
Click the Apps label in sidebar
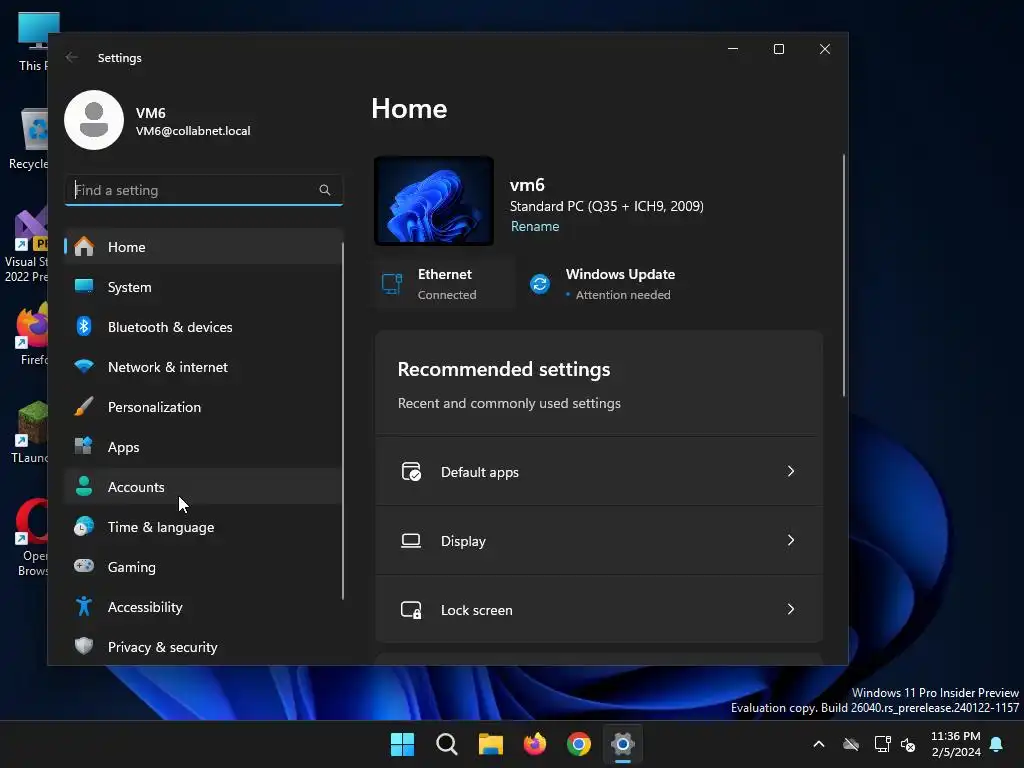click(x=123, y=447)
